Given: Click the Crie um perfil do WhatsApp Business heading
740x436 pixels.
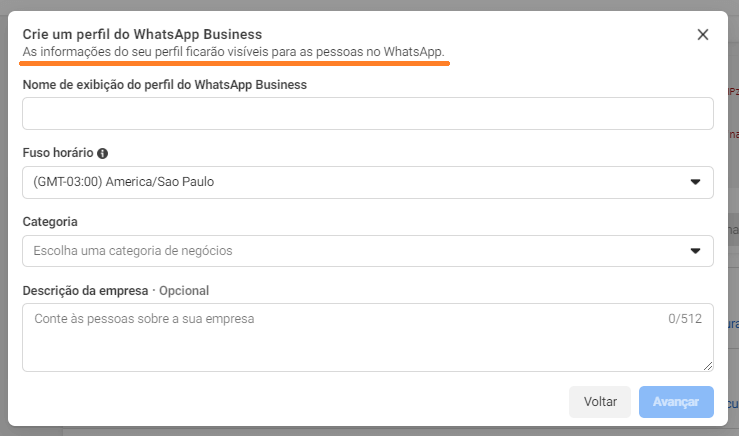Looking at the screenshot, I should pyautogui.click(x=142, y=34).
